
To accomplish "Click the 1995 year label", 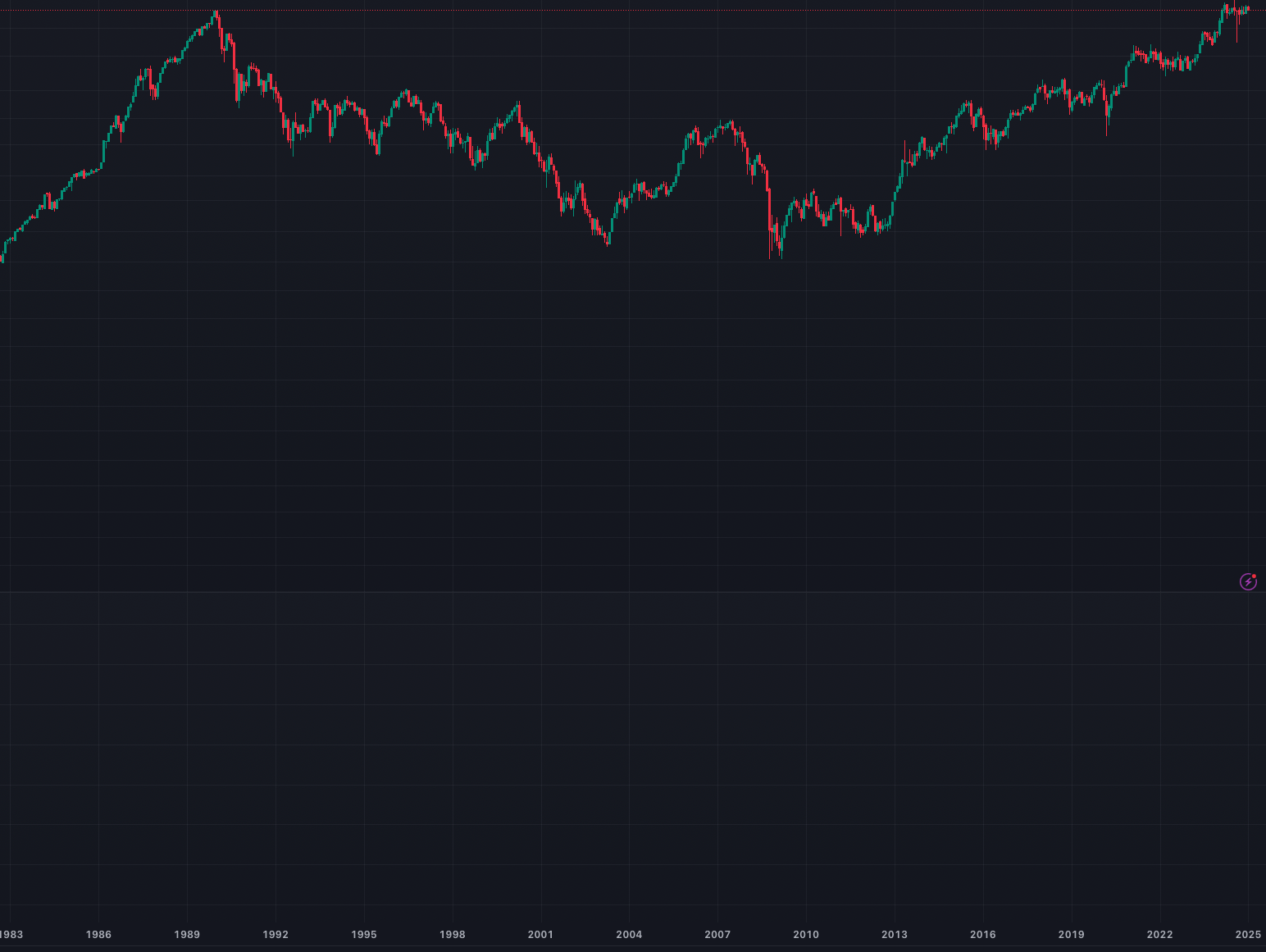I will pos(364,934).
